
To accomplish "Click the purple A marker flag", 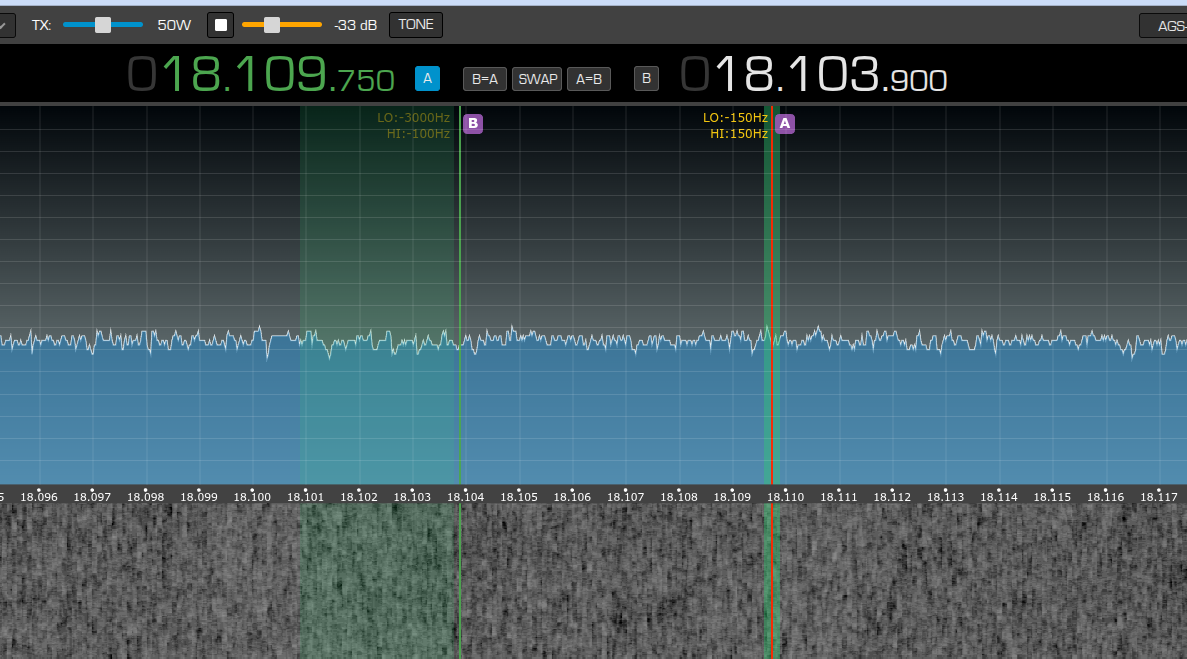I will (785, 124).
